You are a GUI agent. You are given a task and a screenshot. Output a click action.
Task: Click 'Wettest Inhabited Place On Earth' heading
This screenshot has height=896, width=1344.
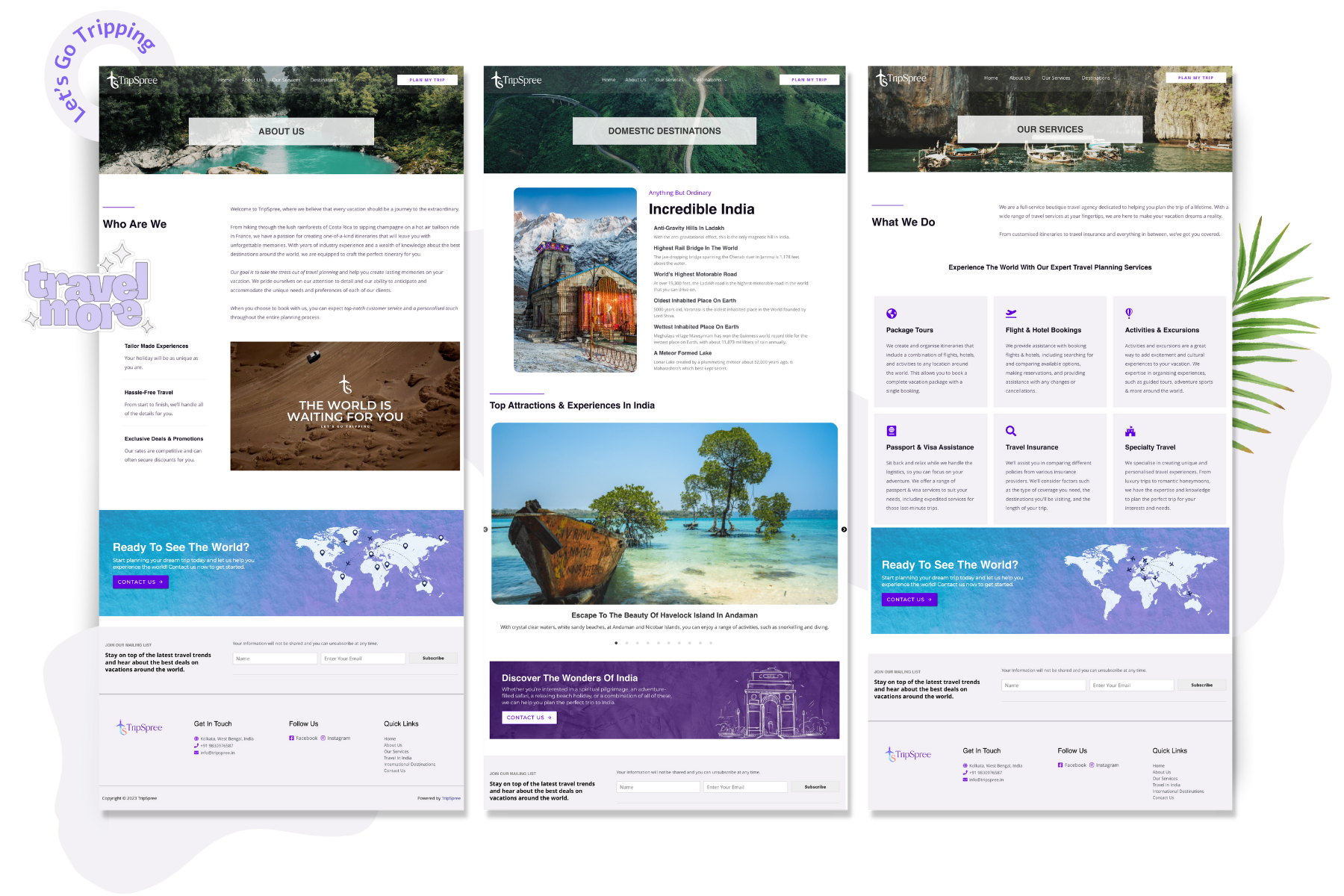pos(696,327)
